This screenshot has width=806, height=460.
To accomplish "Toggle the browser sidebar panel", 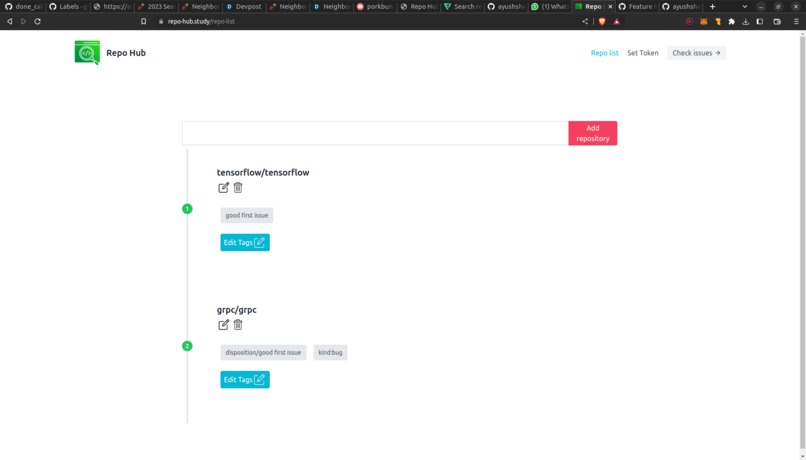I will pos(760,22).
